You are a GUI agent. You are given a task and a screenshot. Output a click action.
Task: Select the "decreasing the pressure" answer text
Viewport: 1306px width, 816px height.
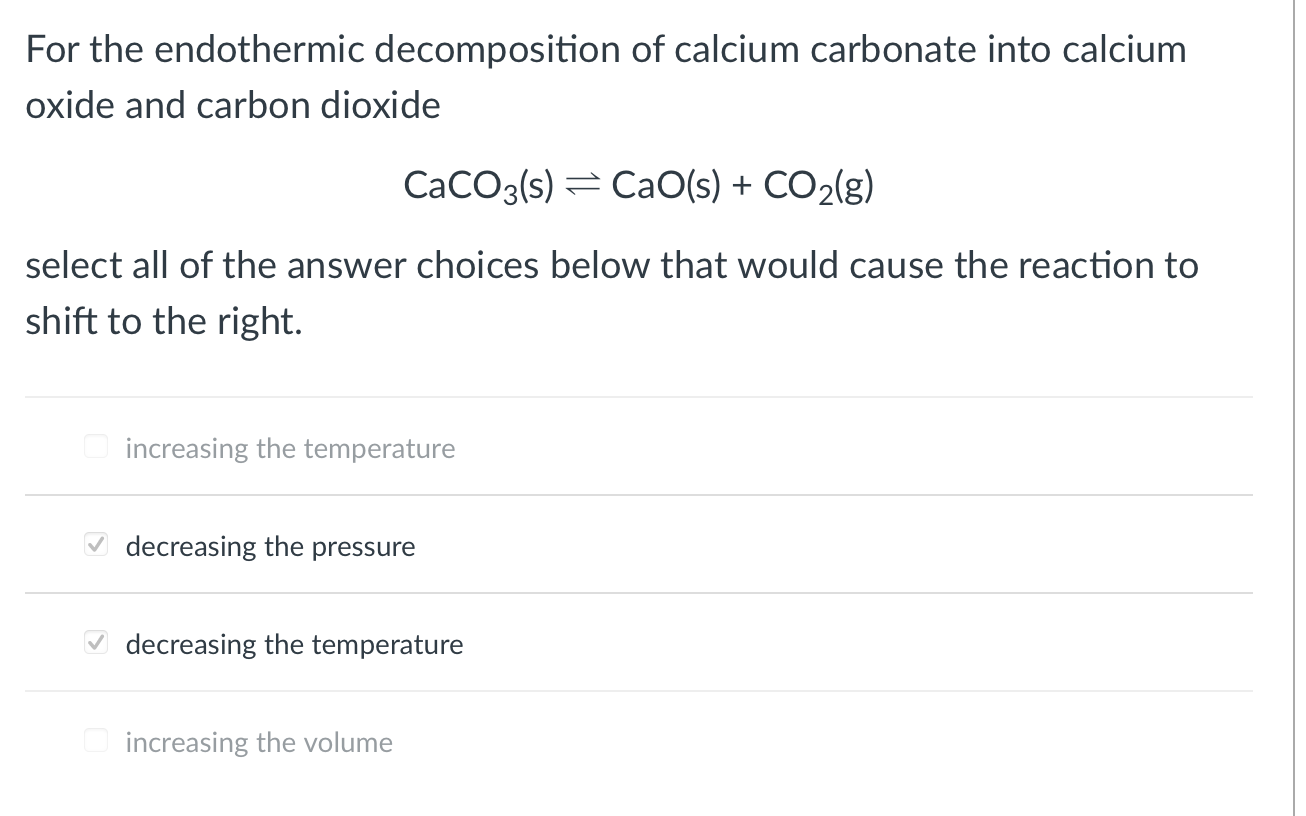(x=270, y=546)
